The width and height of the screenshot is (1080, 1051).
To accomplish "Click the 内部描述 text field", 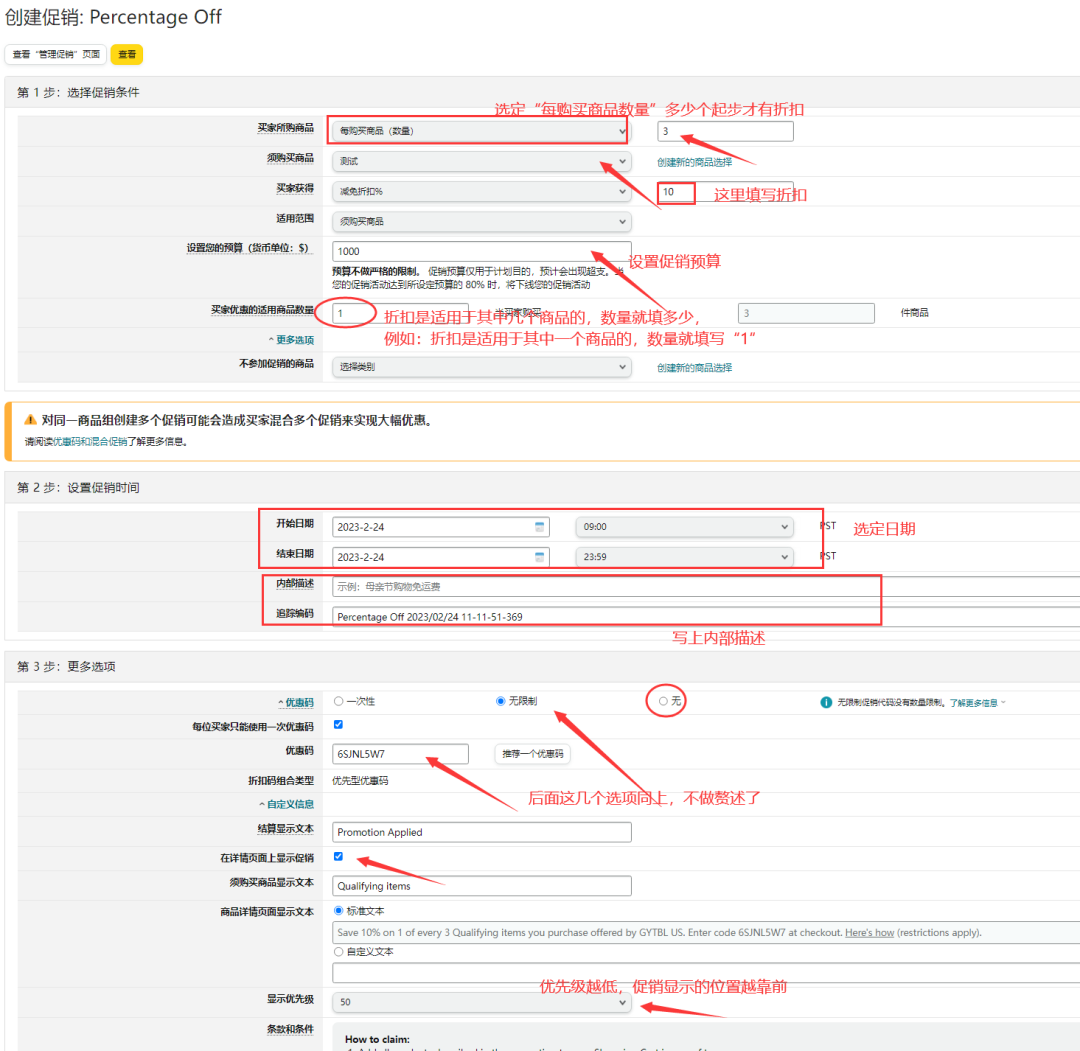I will (700, 587).
